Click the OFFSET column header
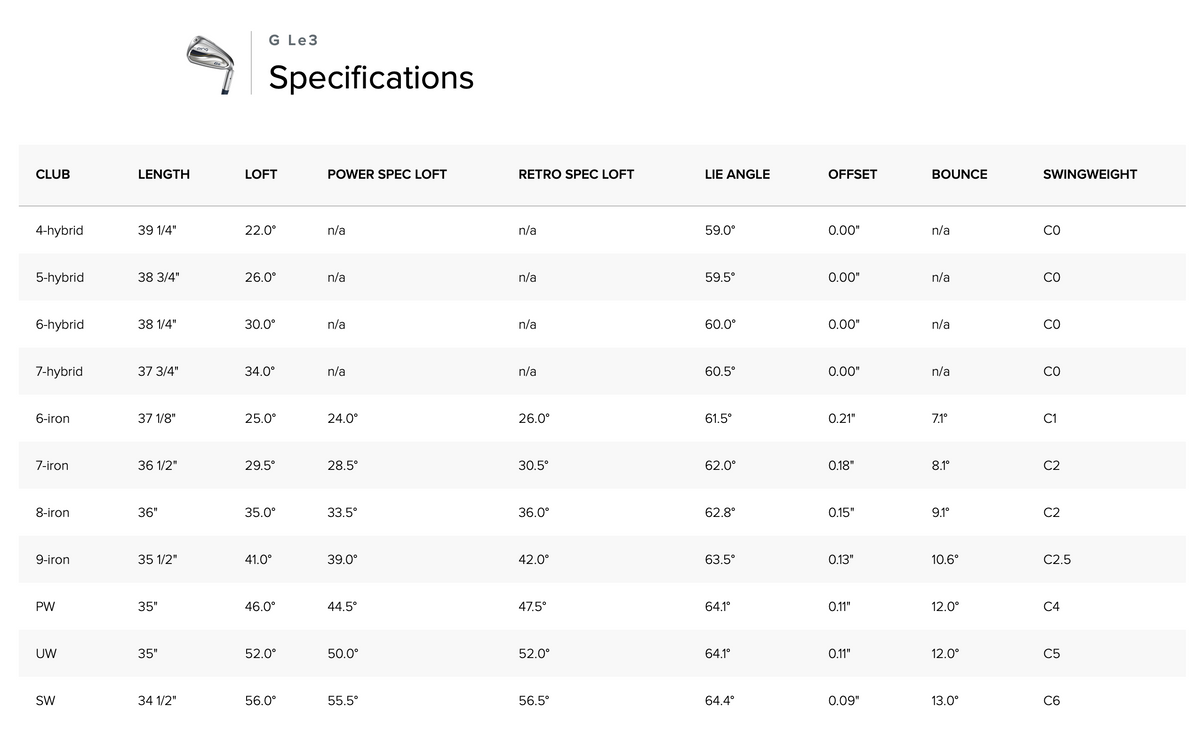 coord(852,174)
